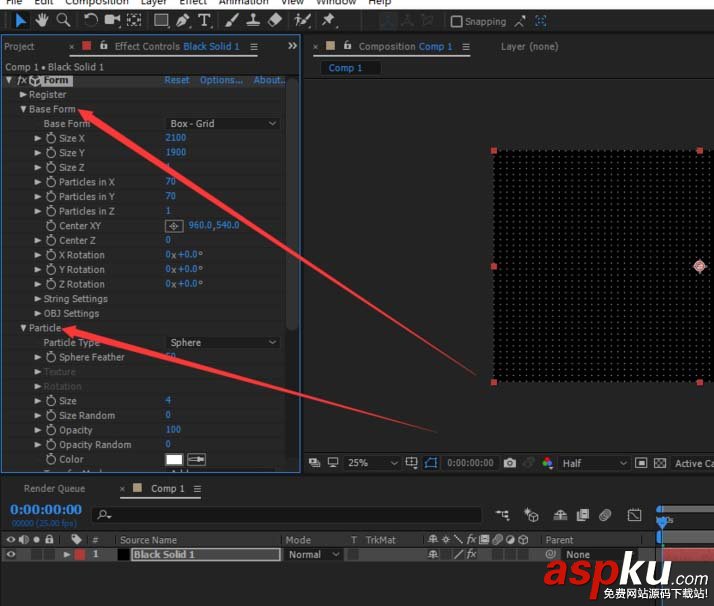The image size is (714, 606).
Task: Open grid and guide options icon
Action: pyautogui.click(x=411, y=463)
